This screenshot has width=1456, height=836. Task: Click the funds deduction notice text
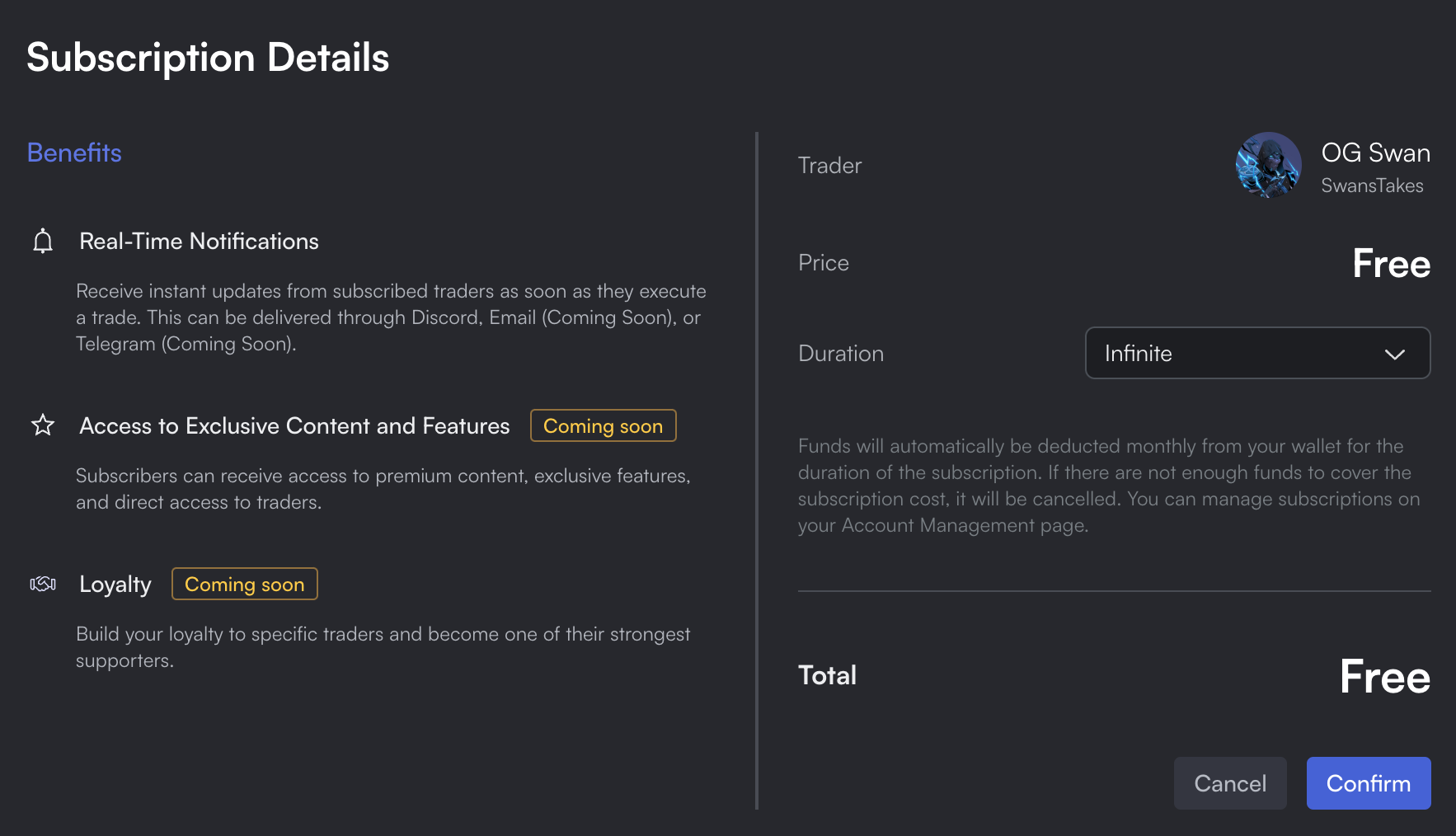click(x=1109, y=486)
